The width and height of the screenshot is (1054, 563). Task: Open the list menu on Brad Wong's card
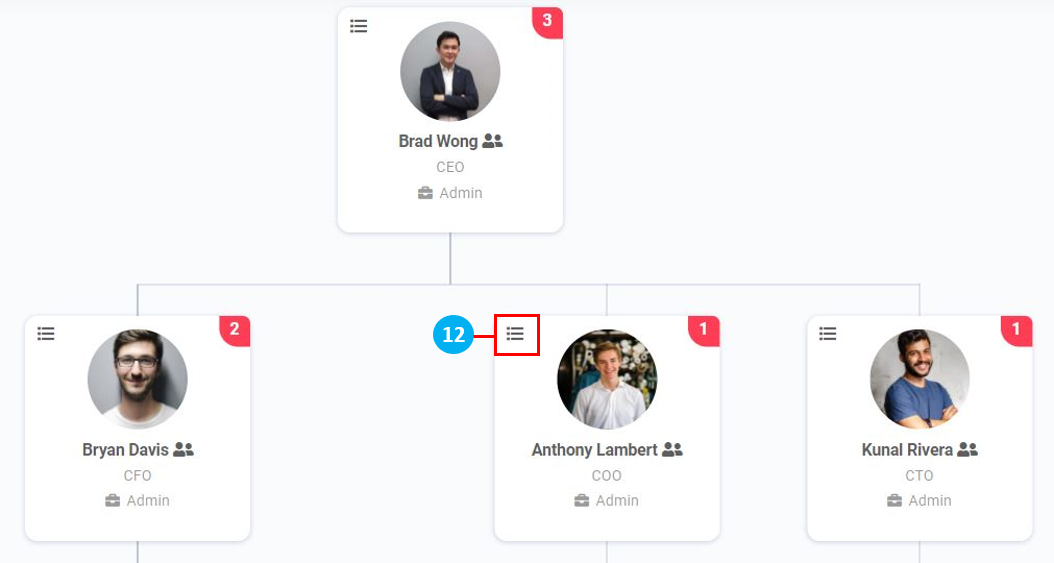pyautogui.click(x=359, y=26)
